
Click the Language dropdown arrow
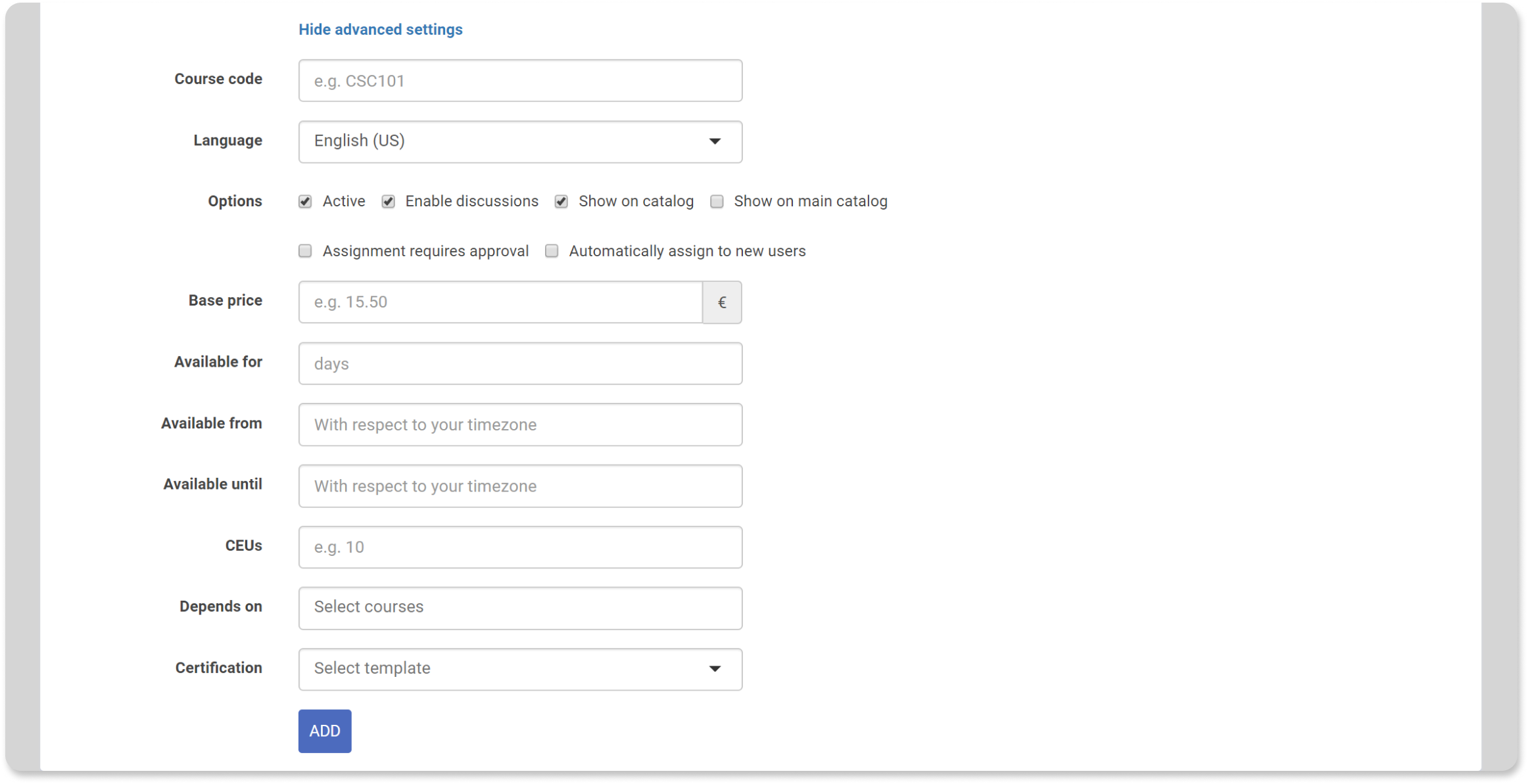[715, 141]
